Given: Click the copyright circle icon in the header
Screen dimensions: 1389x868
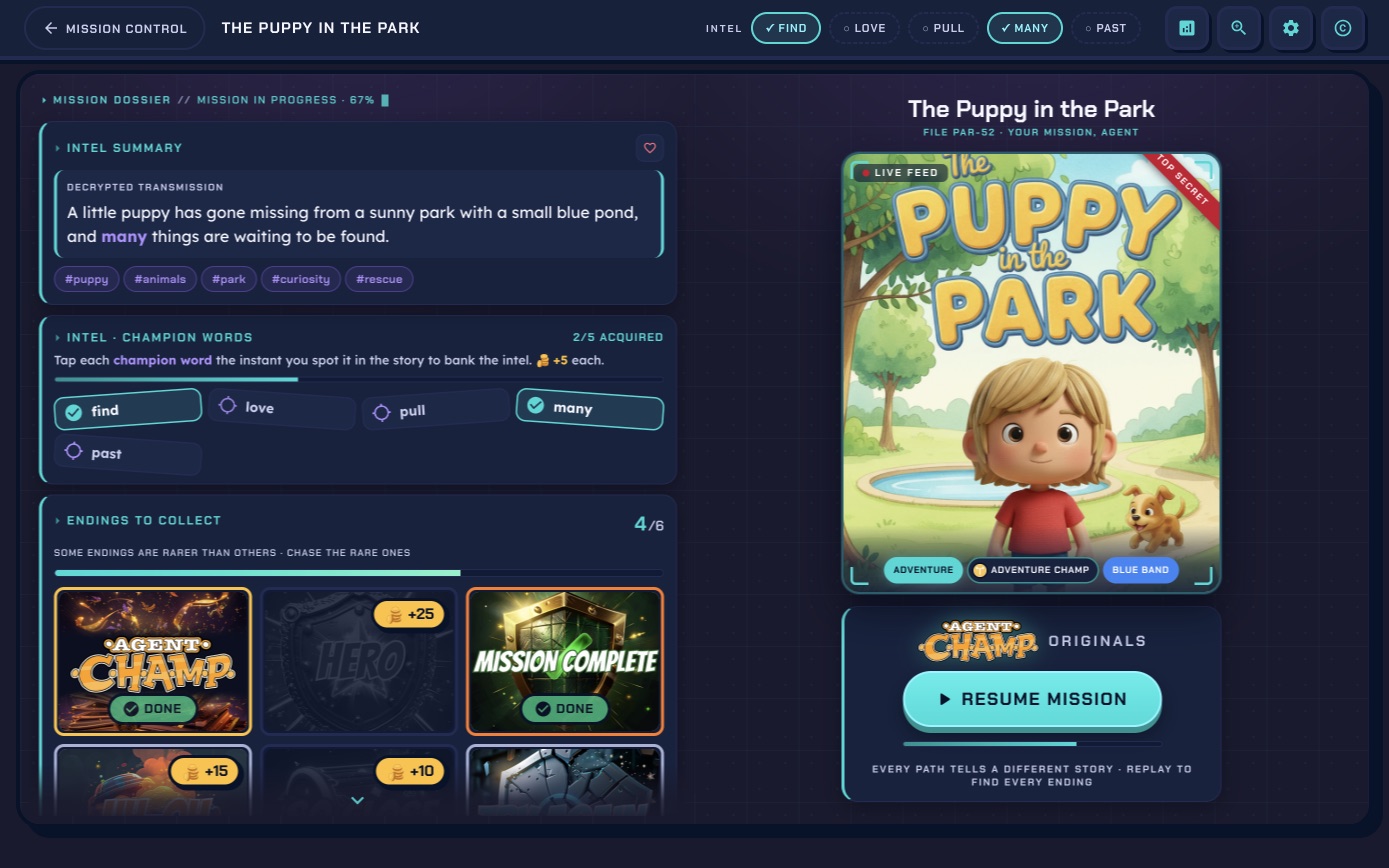Looking at the screenshot, I should [1343, 28].
